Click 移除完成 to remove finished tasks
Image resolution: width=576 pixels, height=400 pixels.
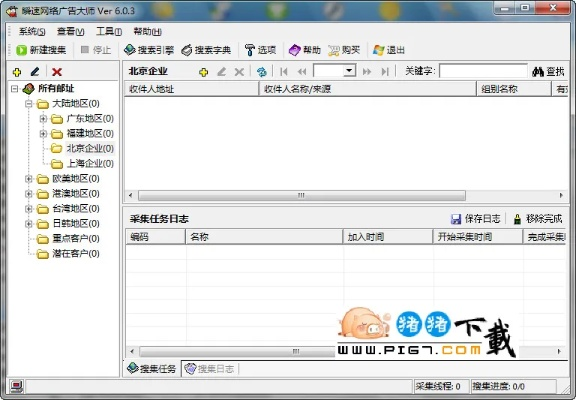click(538, 219)
